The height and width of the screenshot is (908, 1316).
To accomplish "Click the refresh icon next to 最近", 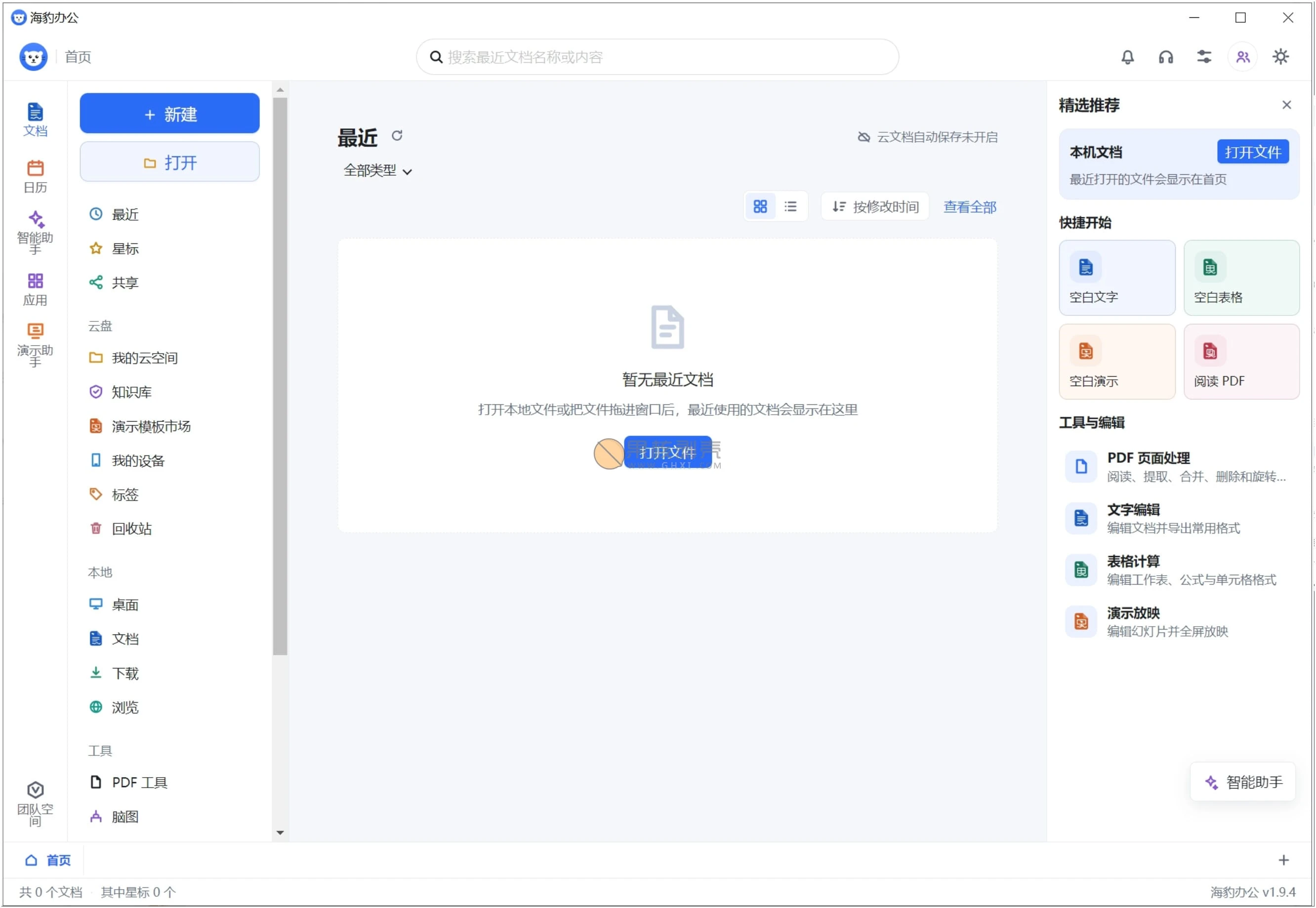I will (397, 135).
